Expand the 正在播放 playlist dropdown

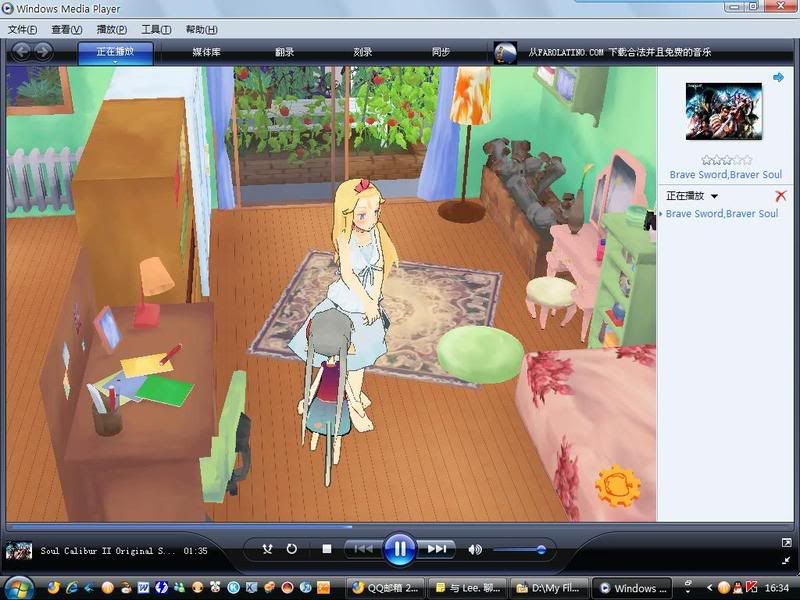pos(714,196)
